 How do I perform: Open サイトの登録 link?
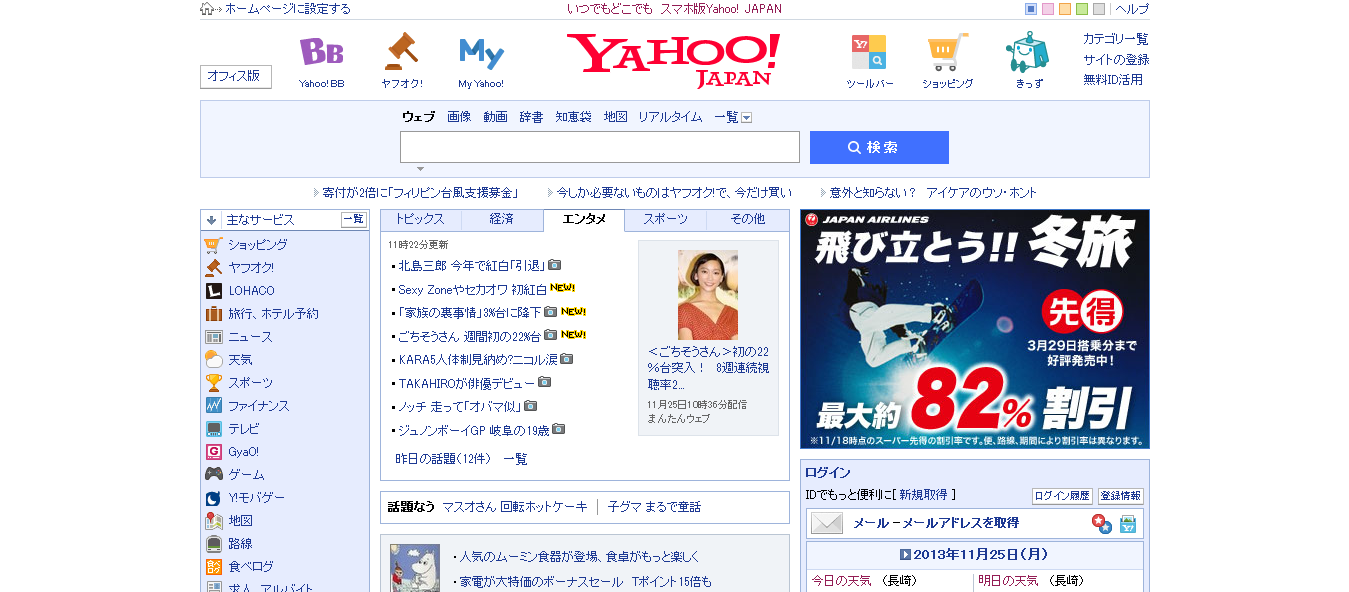[1116, 60]
